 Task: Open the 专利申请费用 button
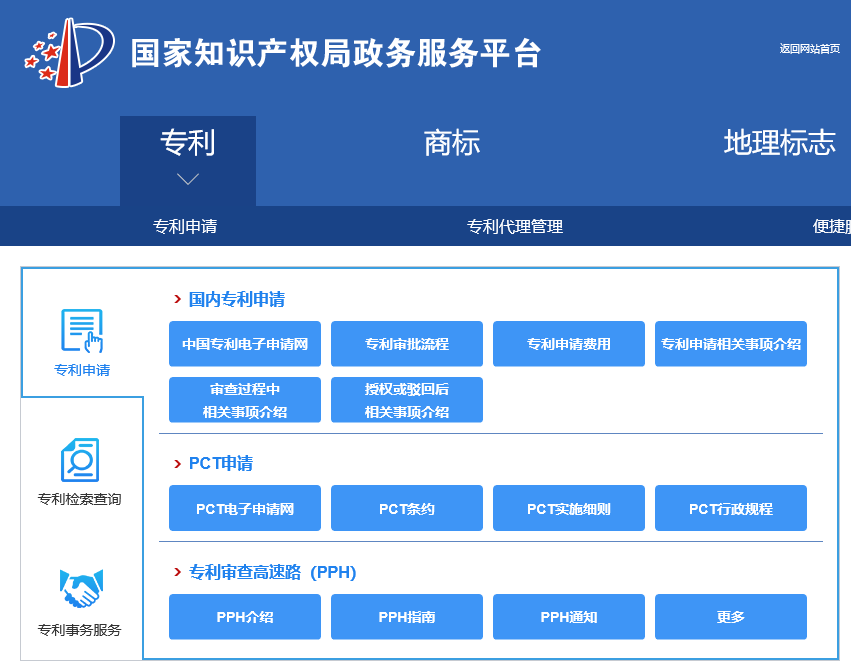[569, 344]
